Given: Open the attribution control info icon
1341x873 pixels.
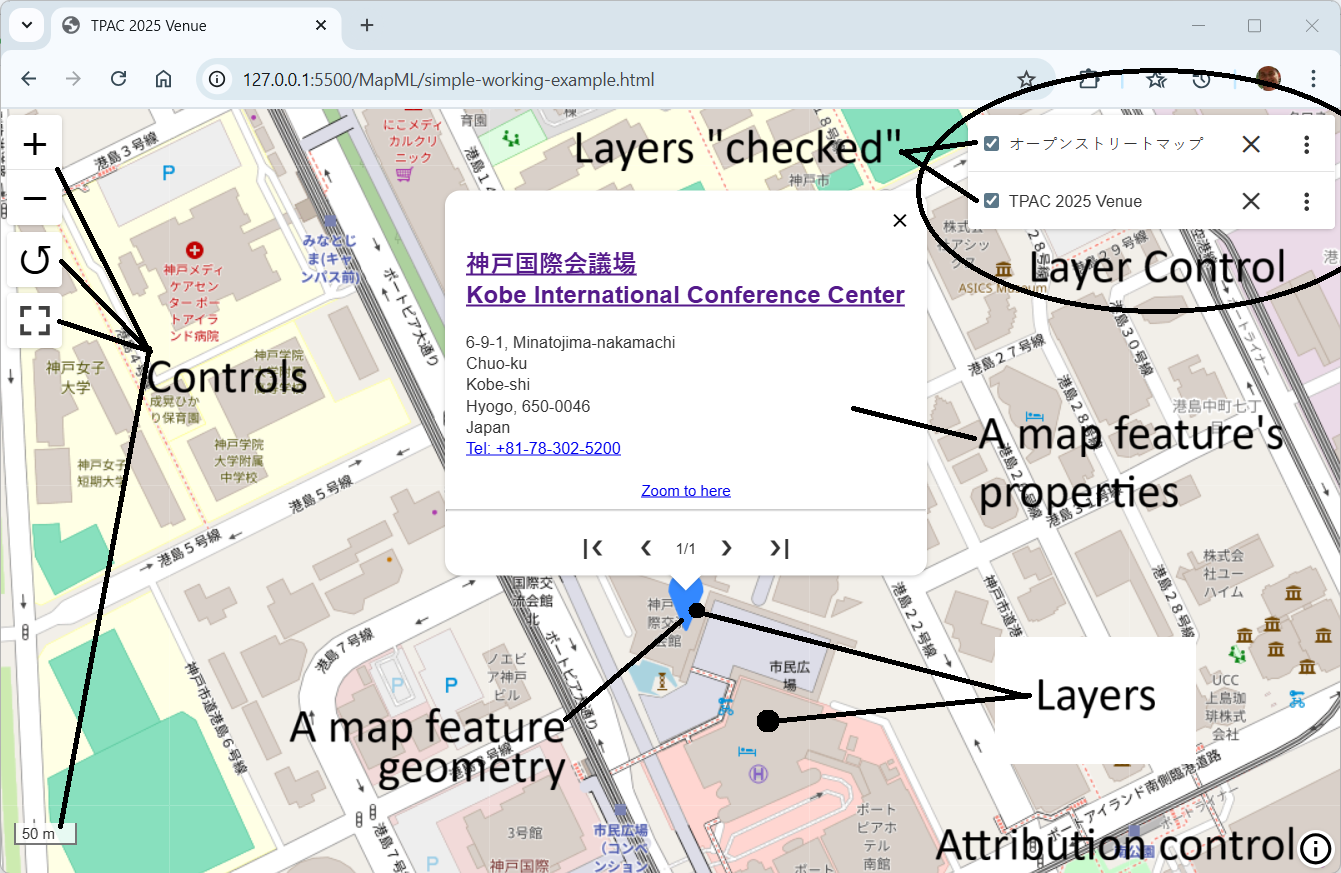Looking at the screenshot, I should [x=1315, y=848].
